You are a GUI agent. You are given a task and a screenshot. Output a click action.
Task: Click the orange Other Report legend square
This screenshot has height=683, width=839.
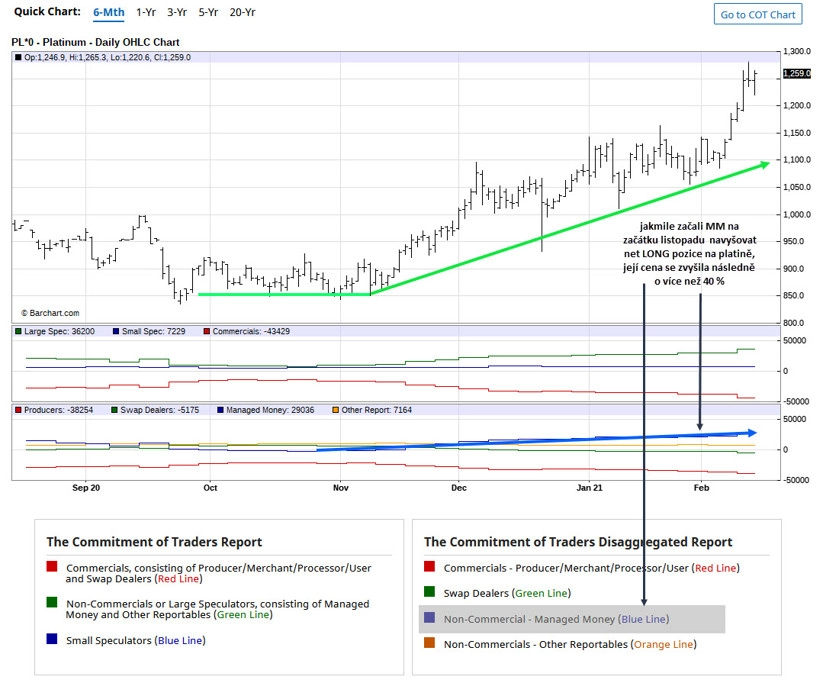336,410
